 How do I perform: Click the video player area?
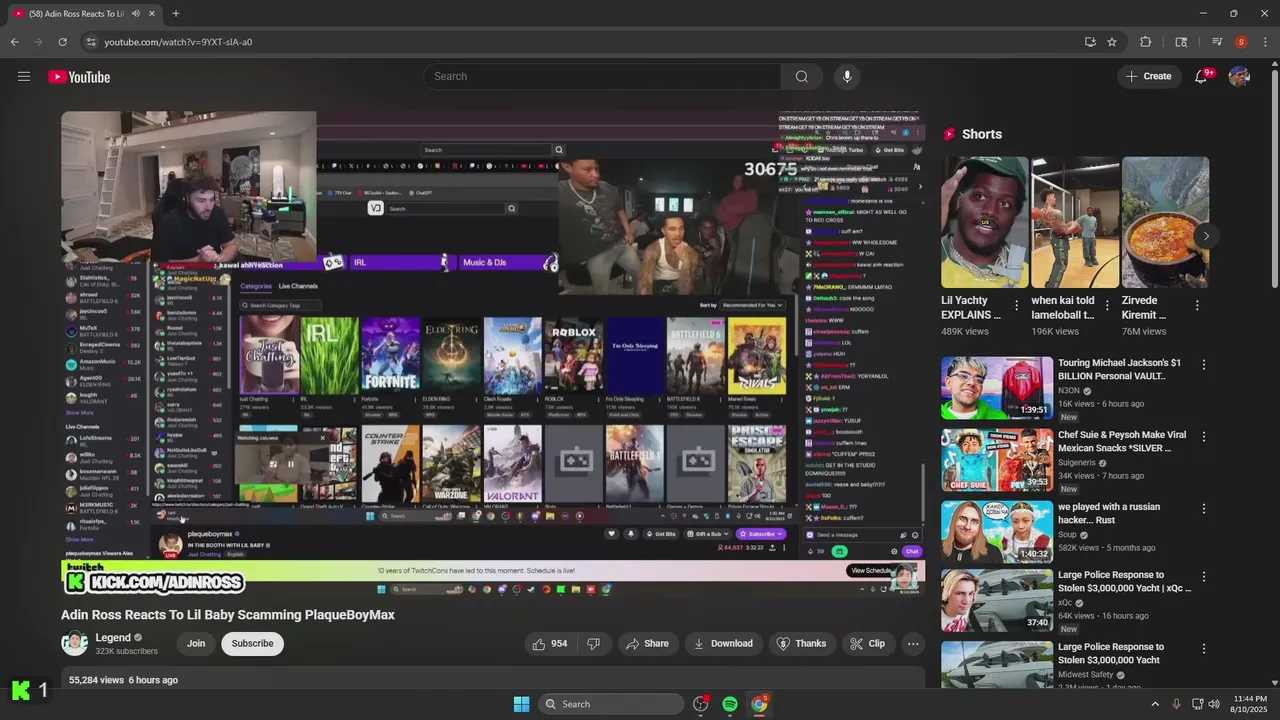tap(493, 354)
